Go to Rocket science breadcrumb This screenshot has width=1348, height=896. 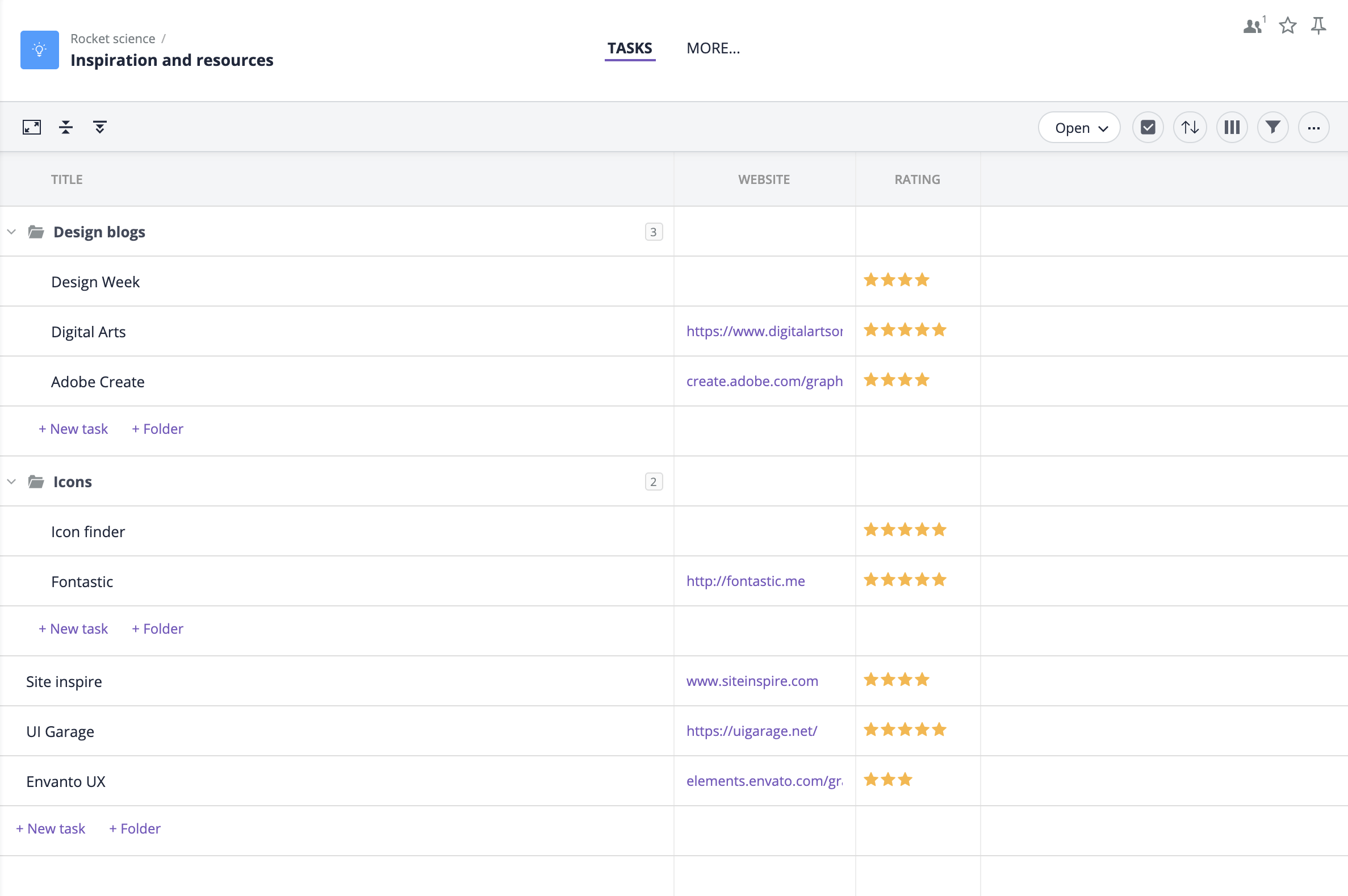click(112, 38)
